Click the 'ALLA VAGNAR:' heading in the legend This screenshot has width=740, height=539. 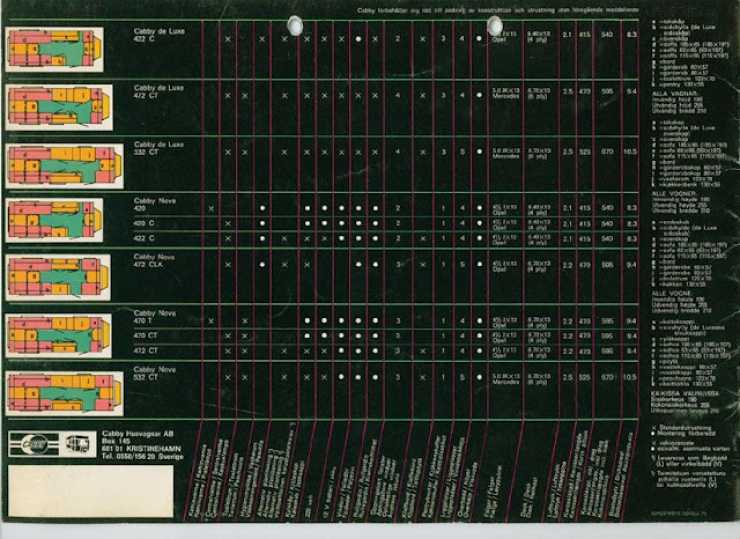point(673,93)
